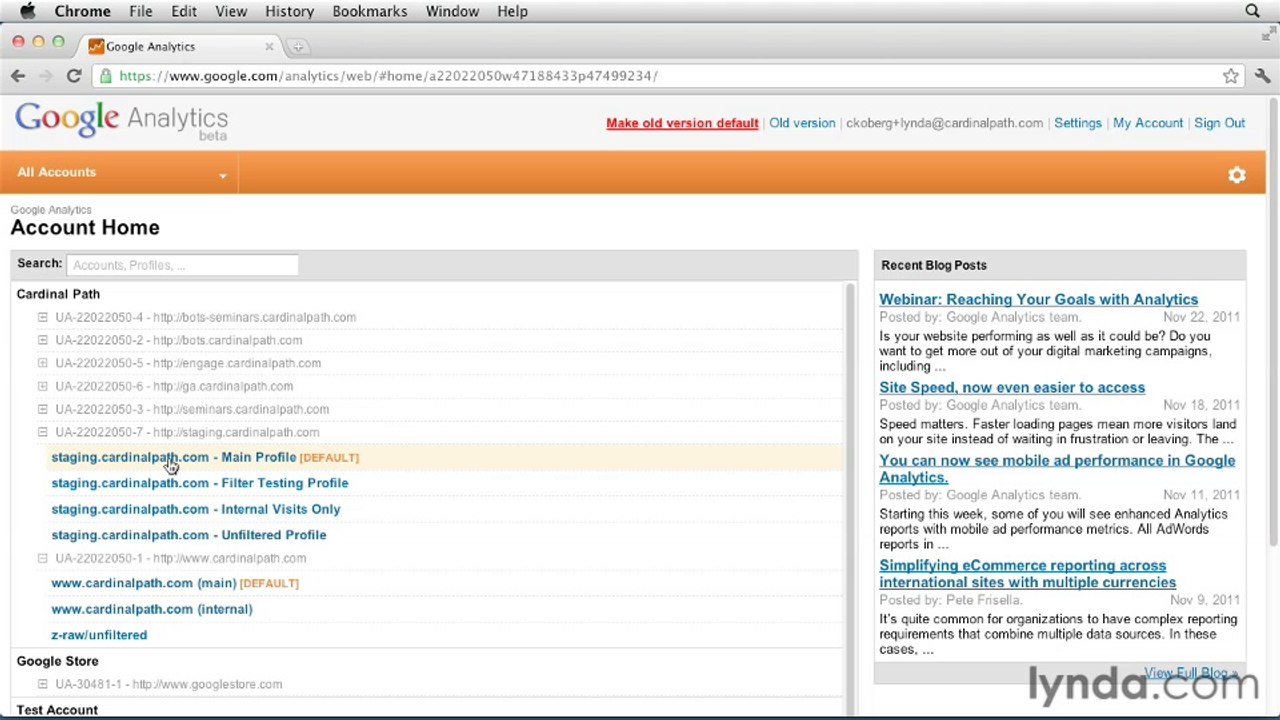Open the Window menu
The width and height of the screenshot is (1280, 720).
pos(452,11)
